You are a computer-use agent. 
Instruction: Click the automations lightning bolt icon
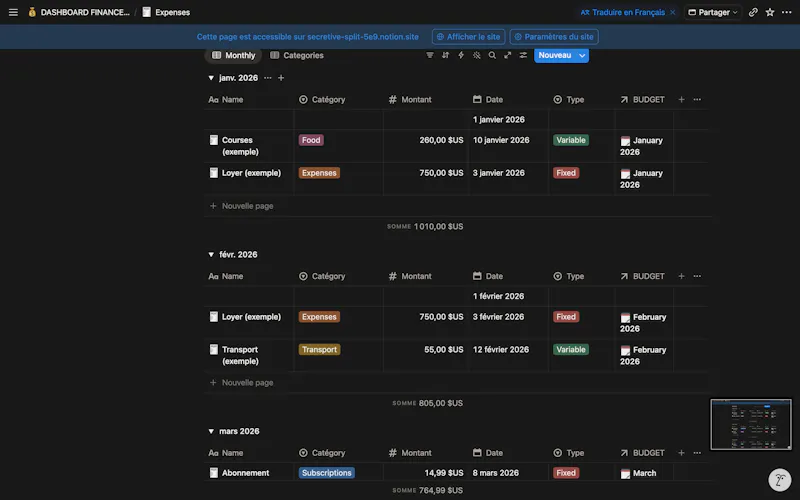point(461,55)
